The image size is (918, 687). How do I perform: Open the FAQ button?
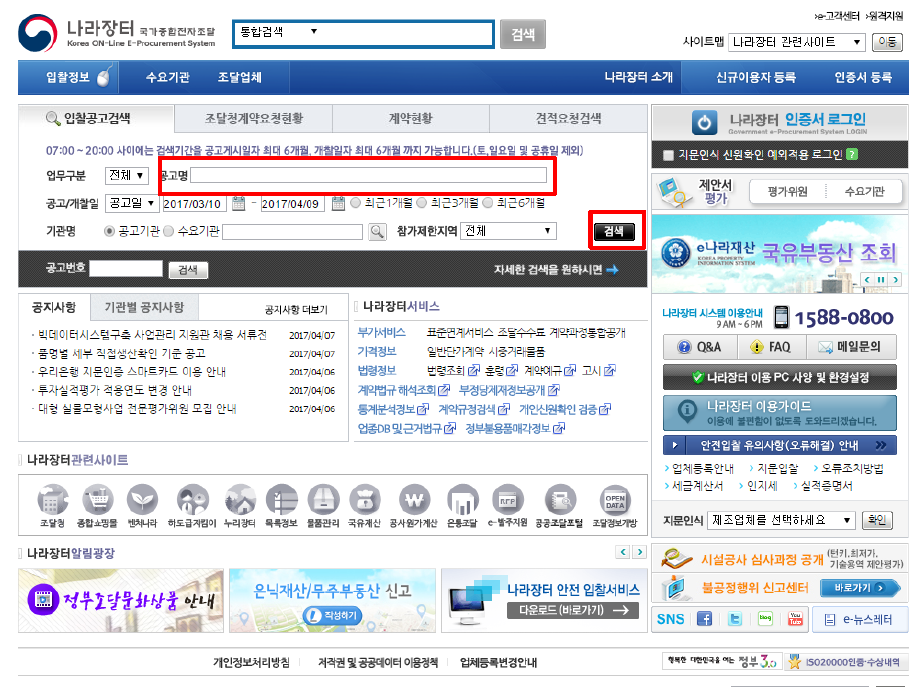point(771,347)
